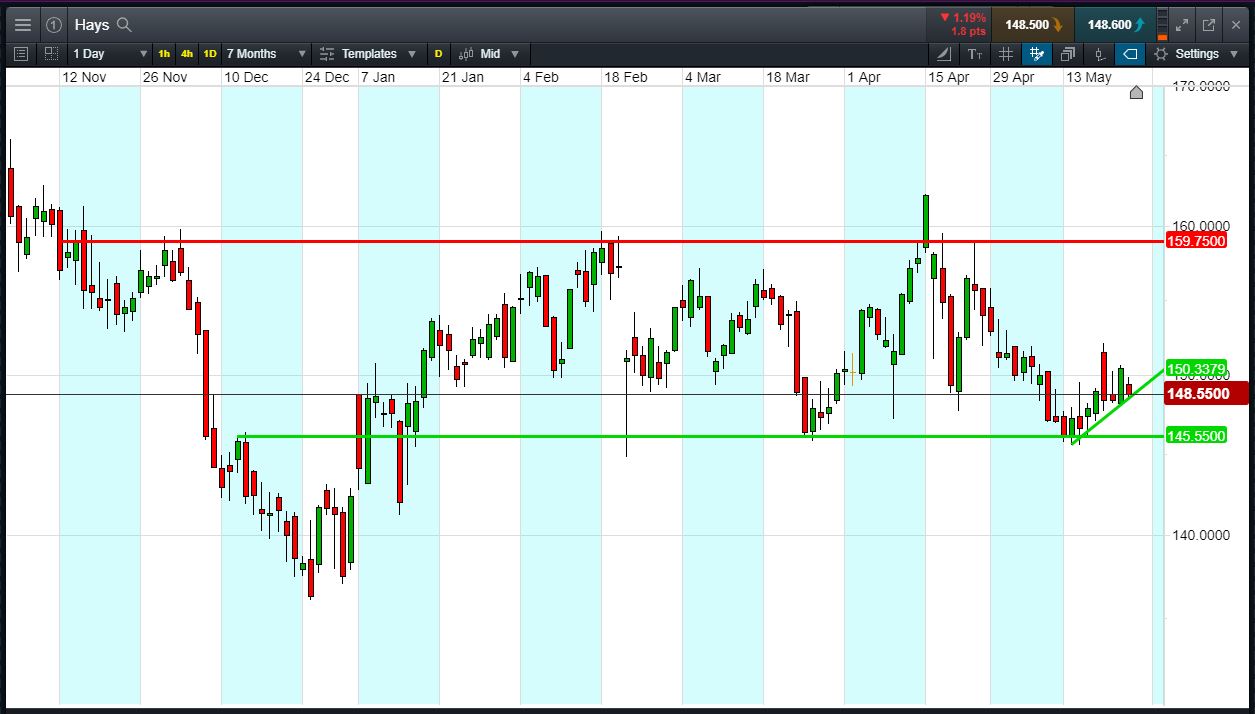
Task: Click the 7 Jan date label
Action: click(378, 77)
